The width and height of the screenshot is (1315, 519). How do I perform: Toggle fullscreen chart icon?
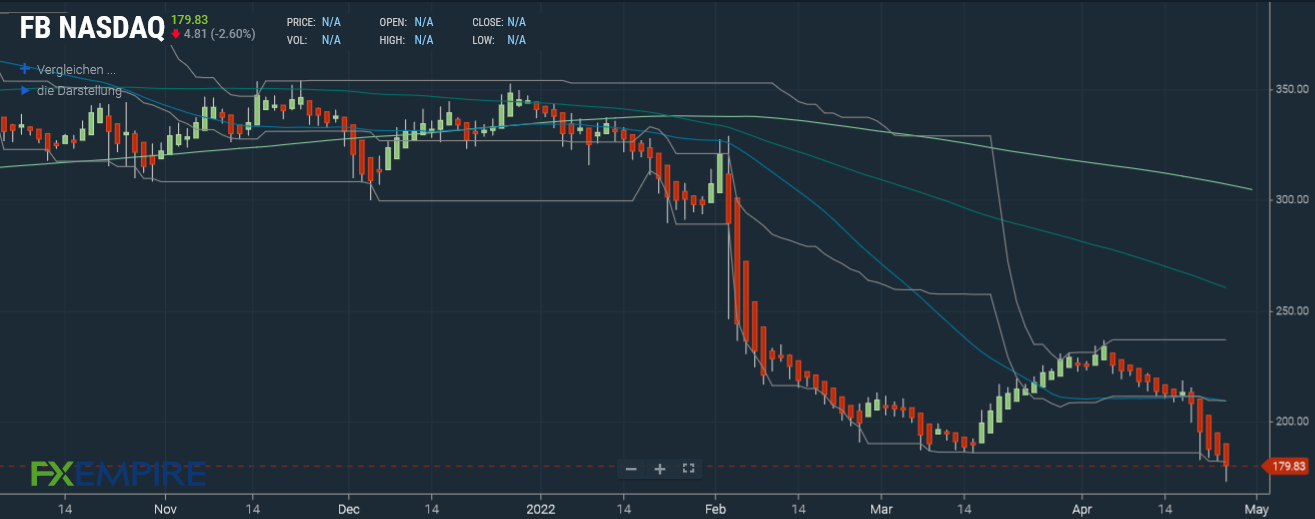click(x=688, y=468)
